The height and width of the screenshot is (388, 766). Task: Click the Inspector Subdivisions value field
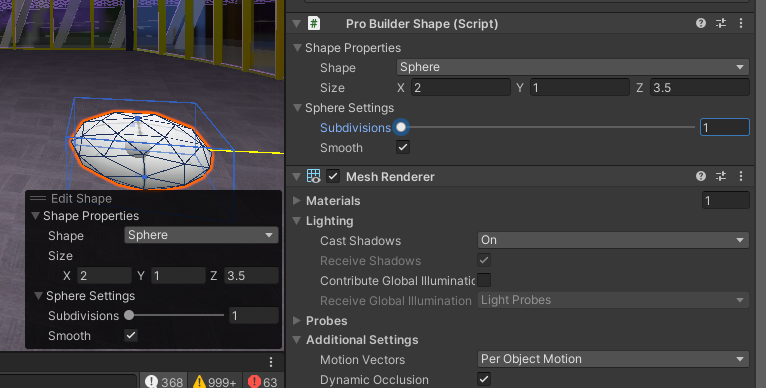725,127
